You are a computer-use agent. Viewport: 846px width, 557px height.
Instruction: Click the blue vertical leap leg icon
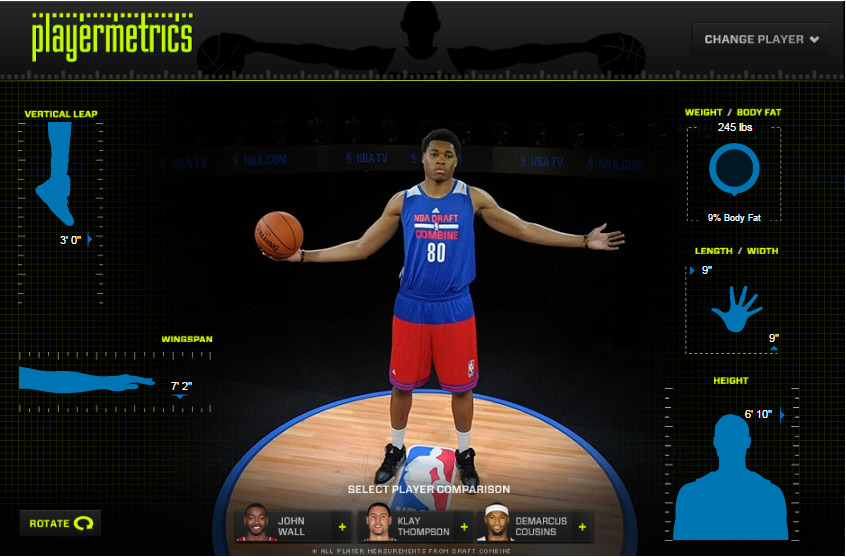(56, 172)
